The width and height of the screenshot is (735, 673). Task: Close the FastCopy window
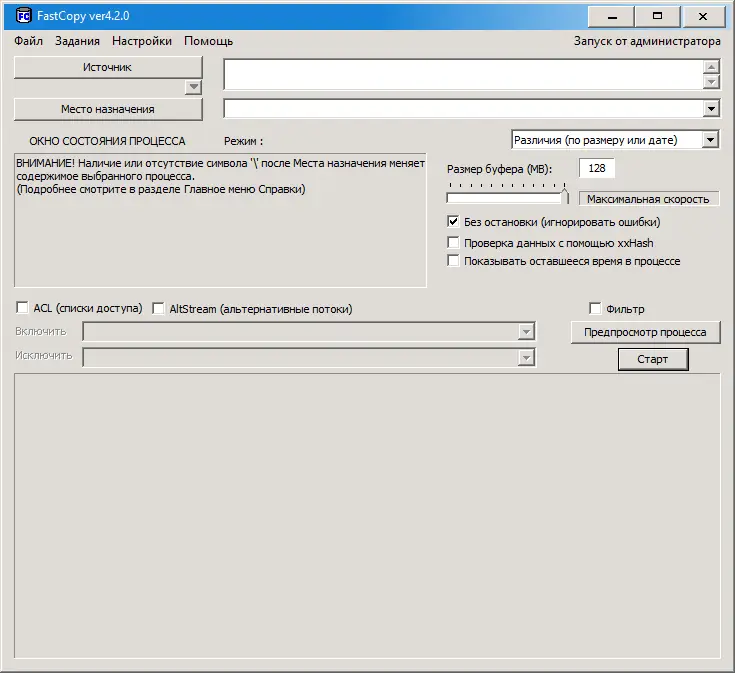coord(703,17)
